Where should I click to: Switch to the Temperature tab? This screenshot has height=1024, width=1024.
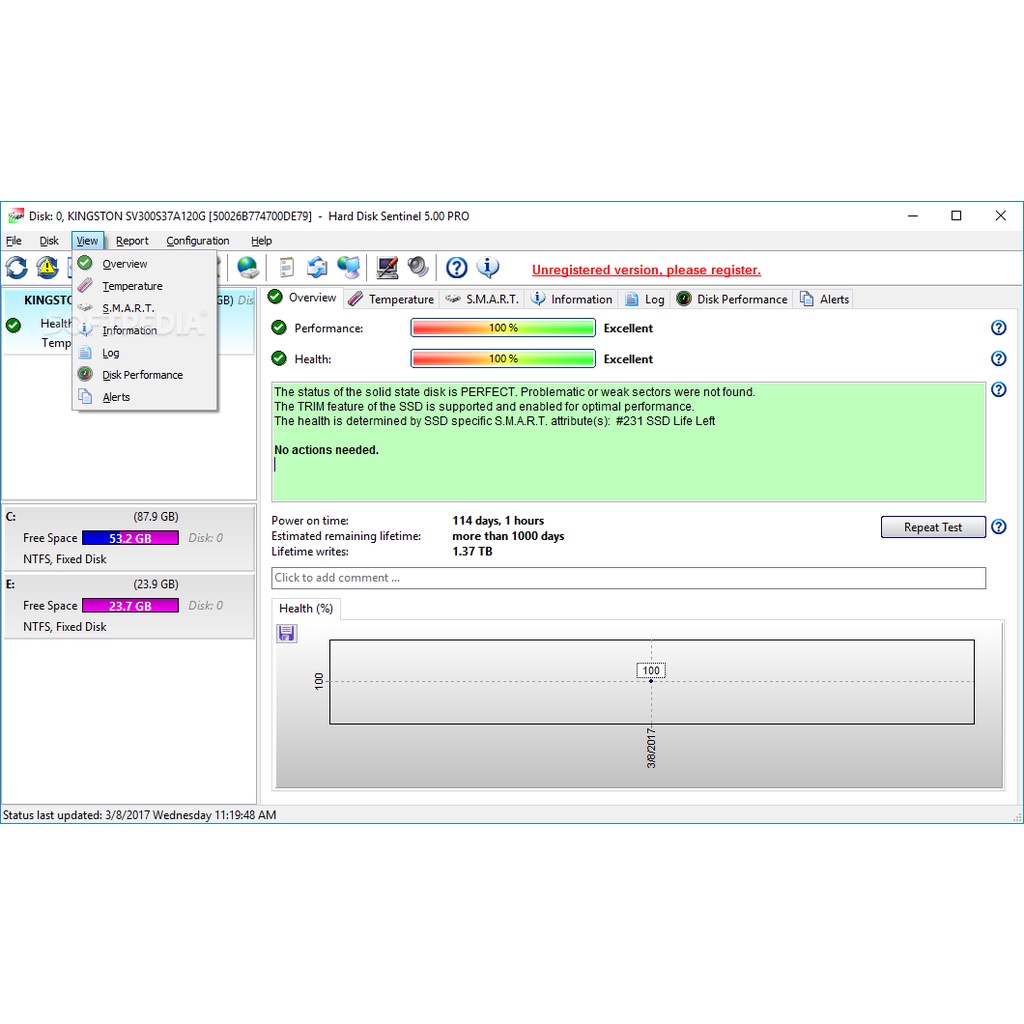click(x=391, y=299)
